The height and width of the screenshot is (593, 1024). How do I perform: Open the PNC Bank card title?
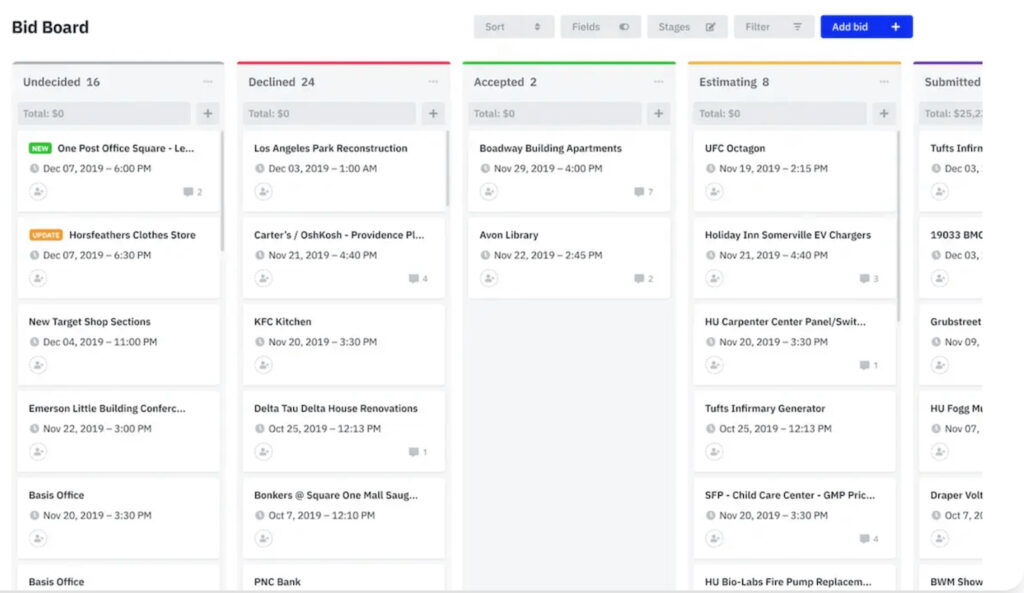(278, 582)
